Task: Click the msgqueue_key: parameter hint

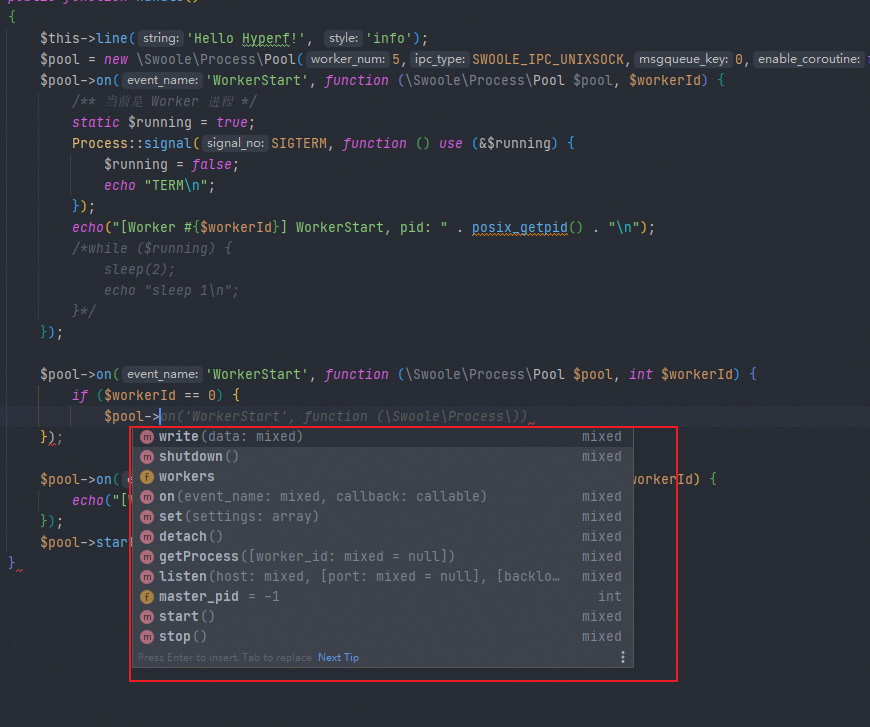Action: point(684,59)
